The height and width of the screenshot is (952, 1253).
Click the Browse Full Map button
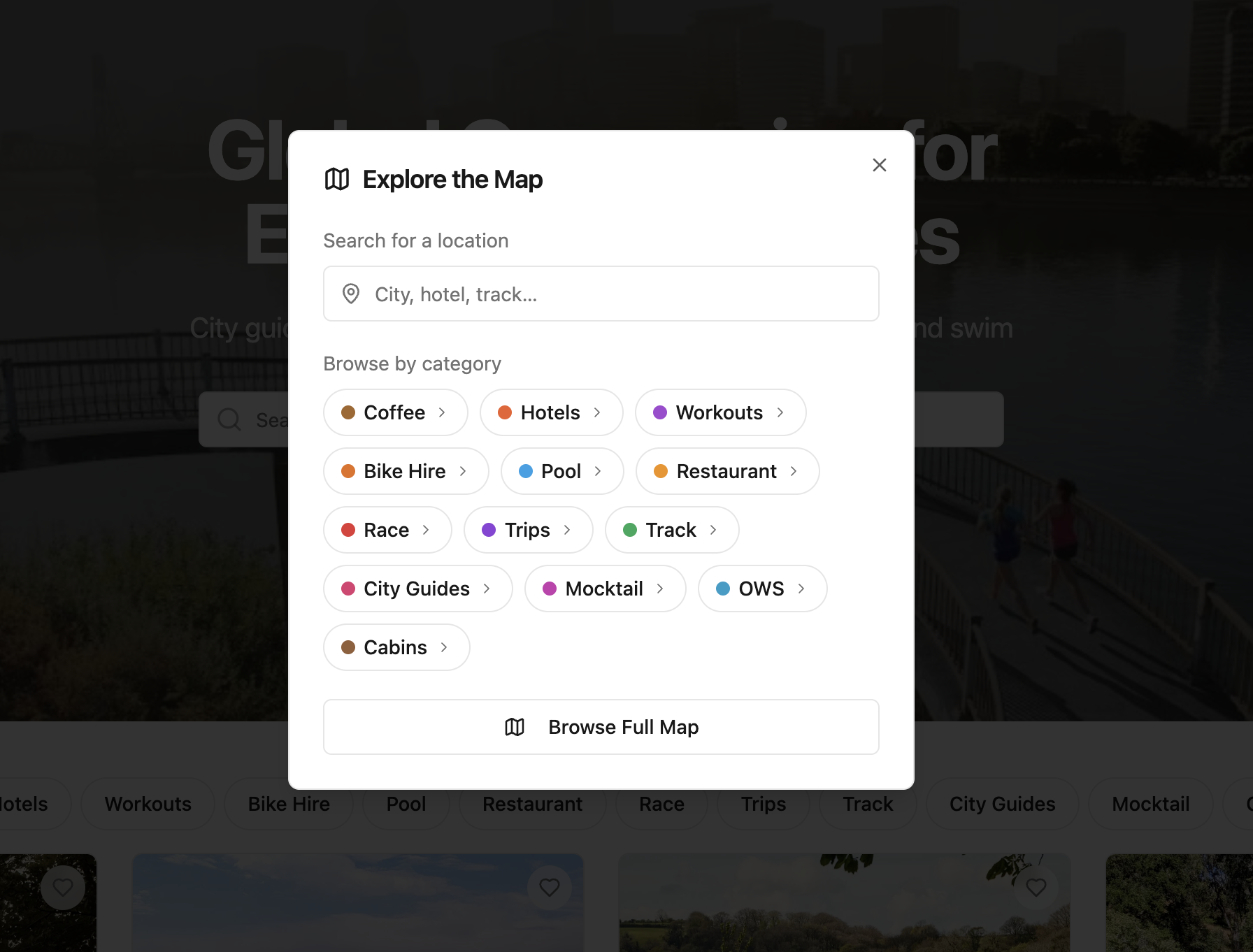[x=601, y=727]
